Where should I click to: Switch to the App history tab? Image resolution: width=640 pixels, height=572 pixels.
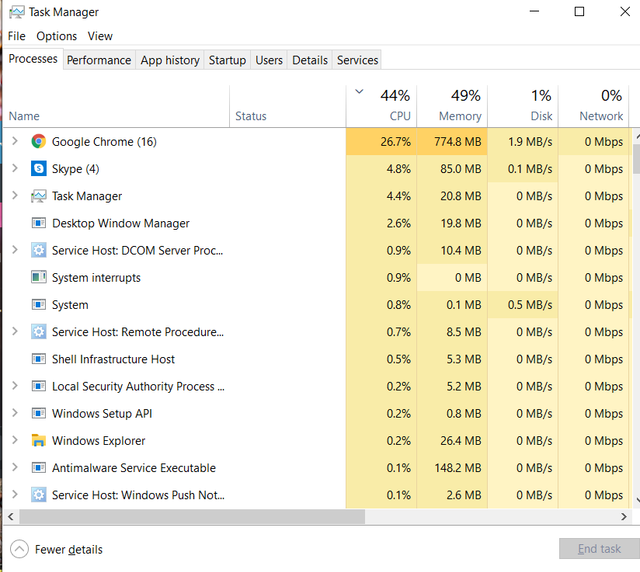(x=170, y=60)
